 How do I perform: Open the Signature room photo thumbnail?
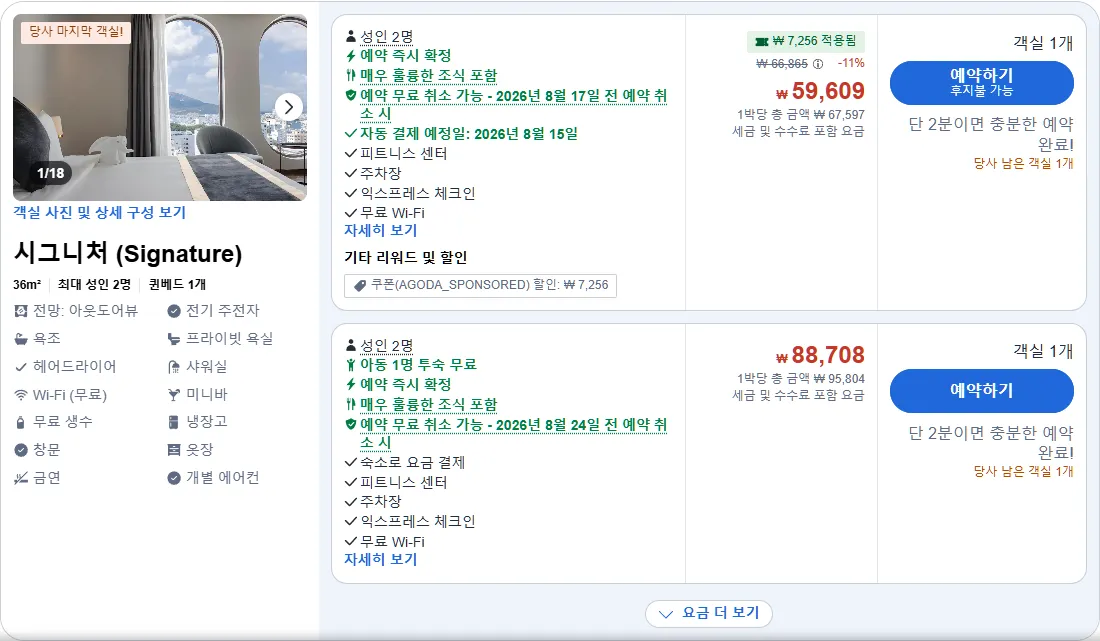point(160,107)
